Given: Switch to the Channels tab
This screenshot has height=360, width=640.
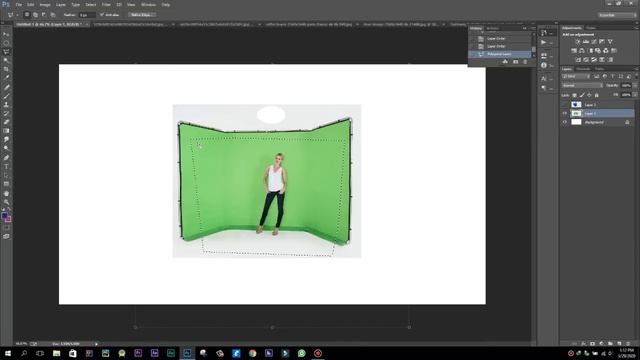Looking at the screenshot, I should pyautogui.click(x=583, y=69).
